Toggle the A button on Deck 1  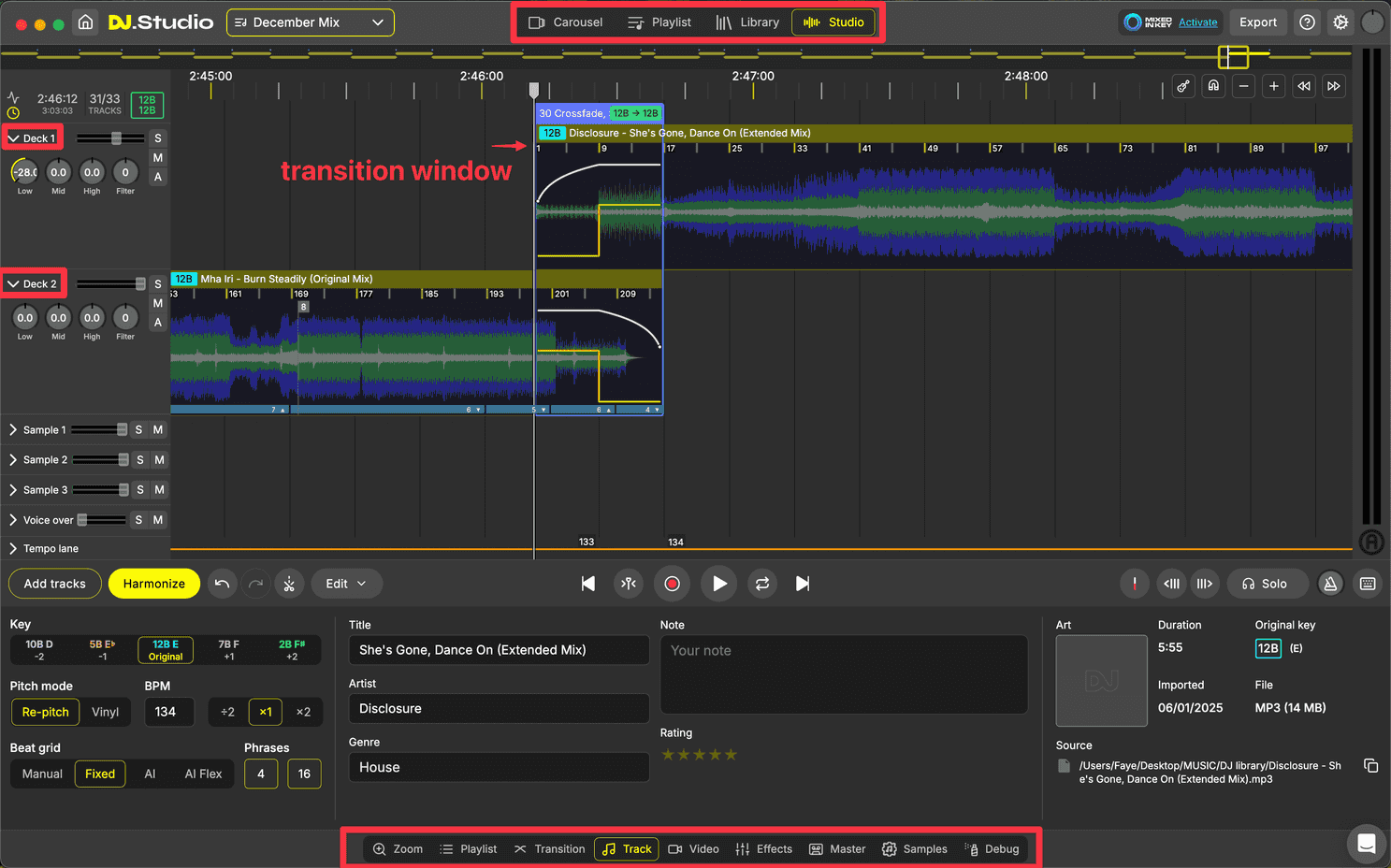tap(158, 177)
